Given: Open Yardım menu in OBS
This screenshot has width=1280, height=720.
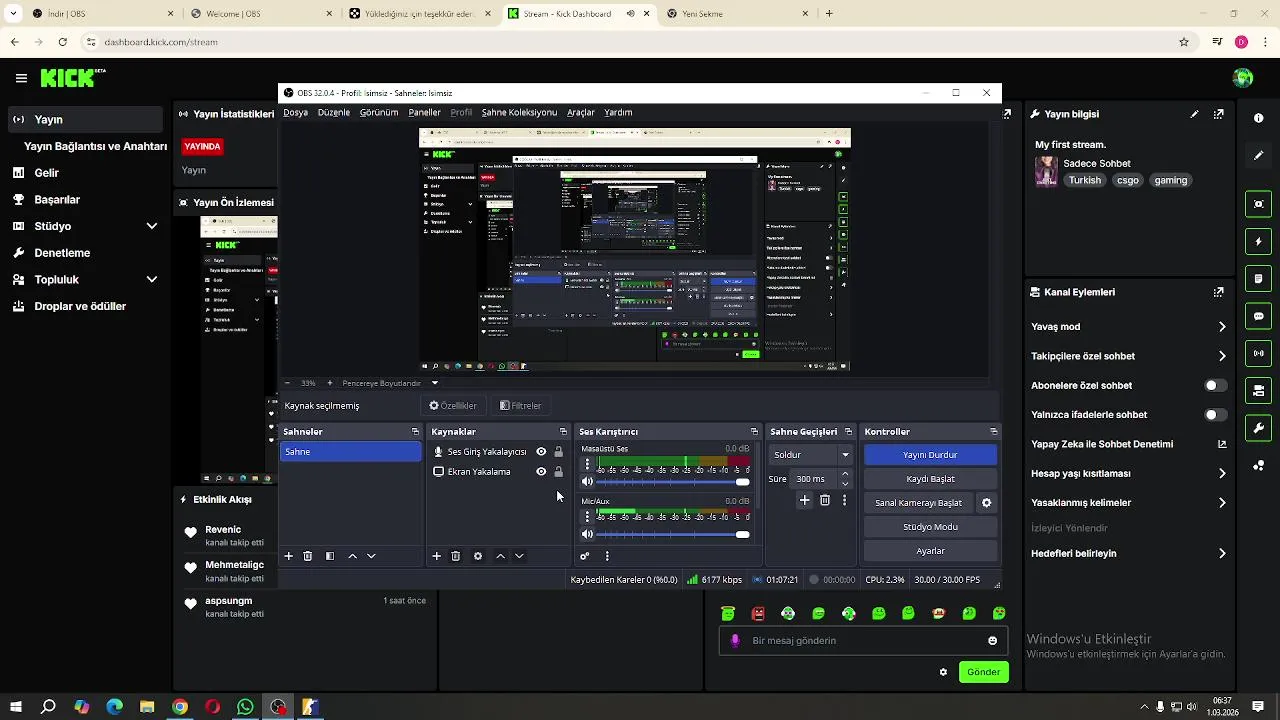Looking at the screenshot, I should (618, 113).
